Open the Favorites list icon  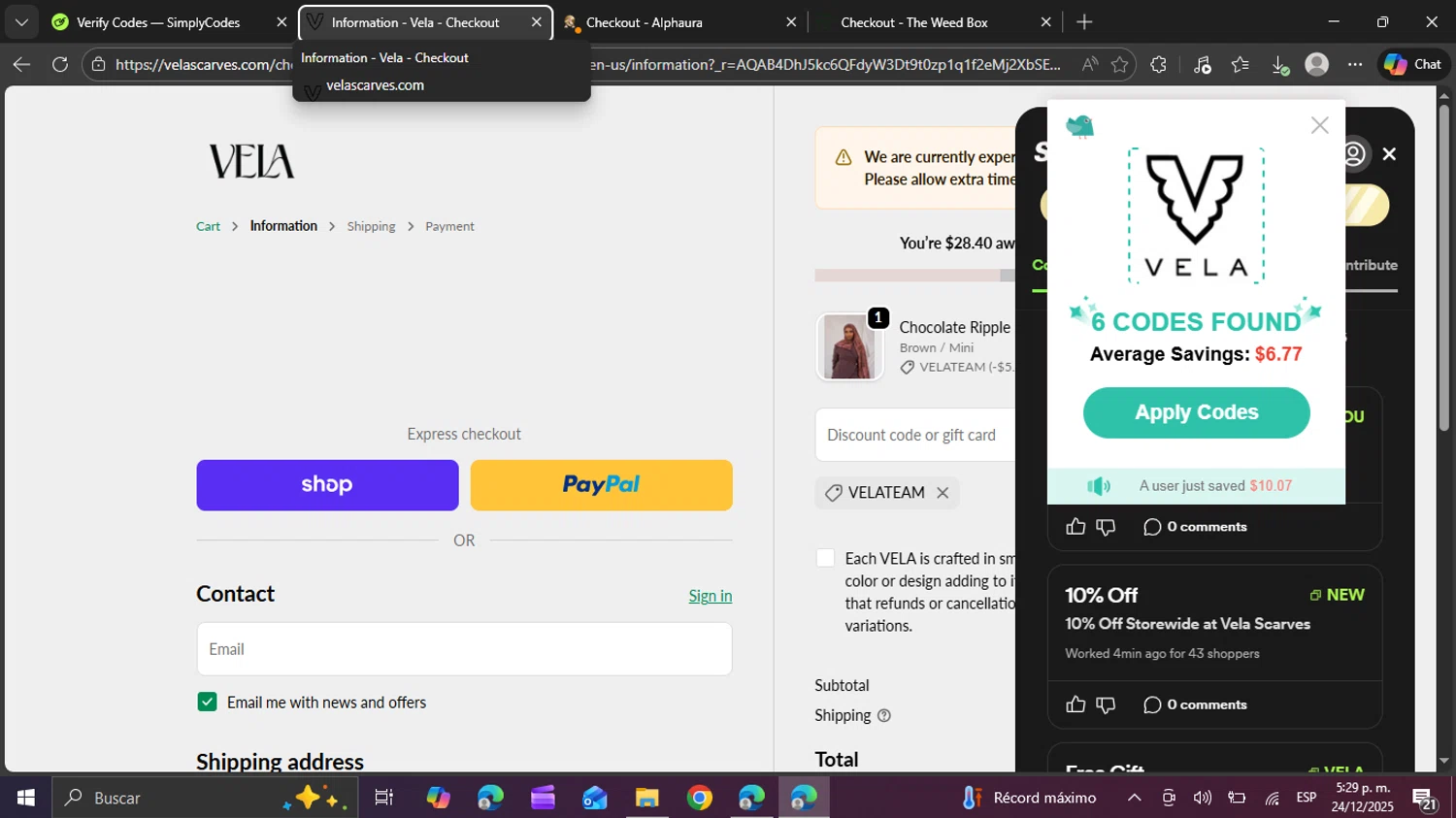tap(1241, 65)
